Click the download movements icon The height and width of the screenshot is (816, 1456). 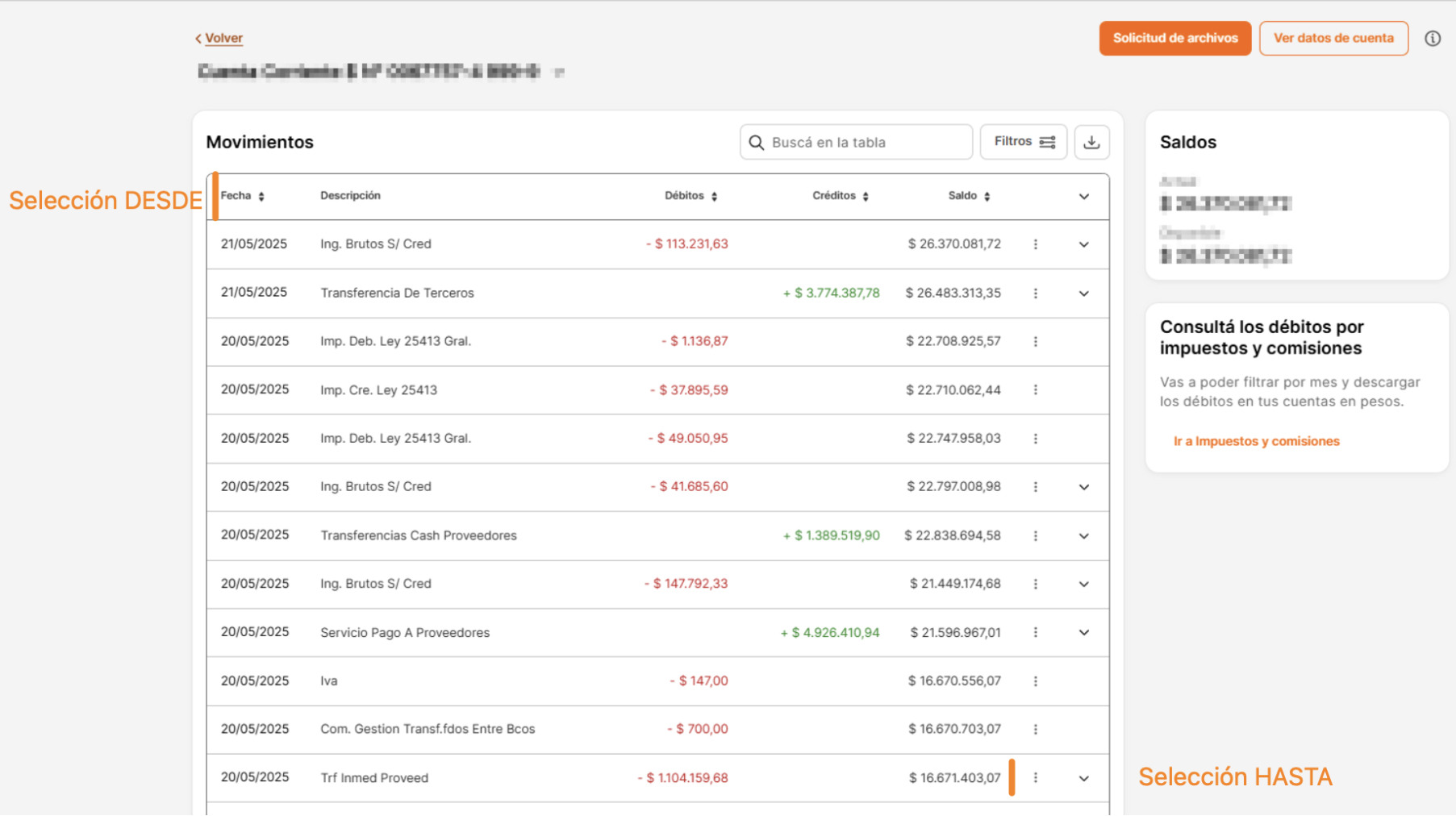point(1091,143)
